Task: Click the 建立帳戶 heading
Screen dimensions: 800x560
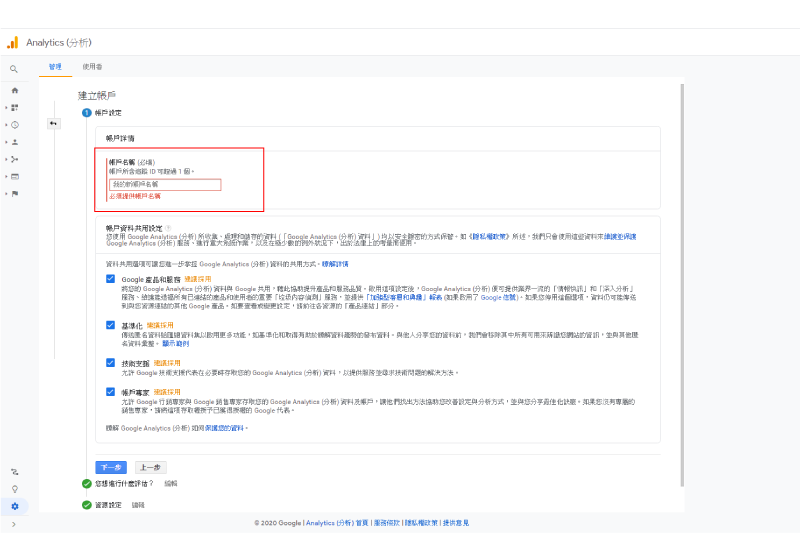Action: 97,95
